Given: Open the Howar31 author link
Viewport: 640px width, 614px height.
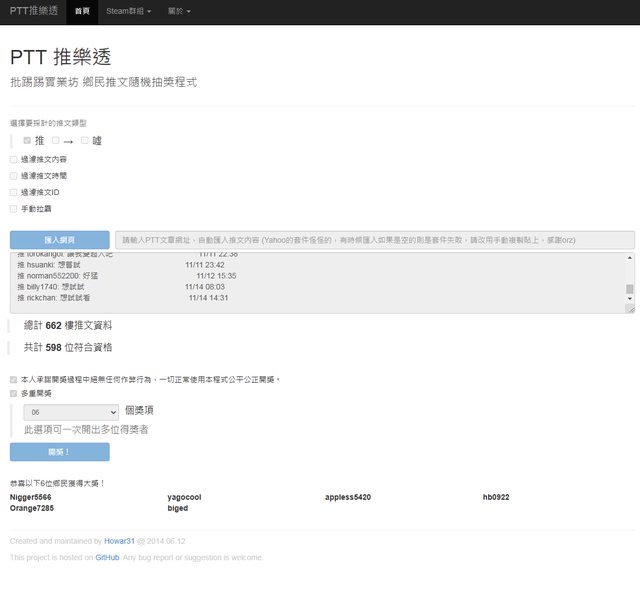Looking at the screenshot, I should click(x=119, y=541).
